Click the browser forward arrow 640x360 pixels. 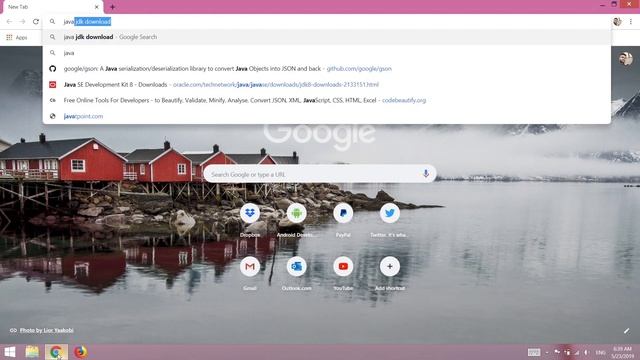pos(22,22)
